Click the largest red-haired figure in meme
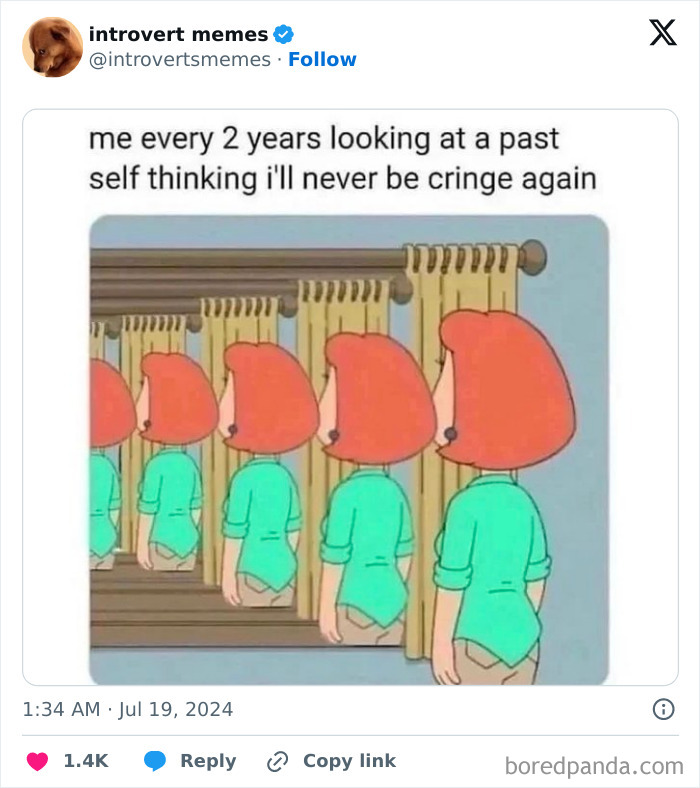Viewport: 700px width, 788px height. [x=500, y=500]
